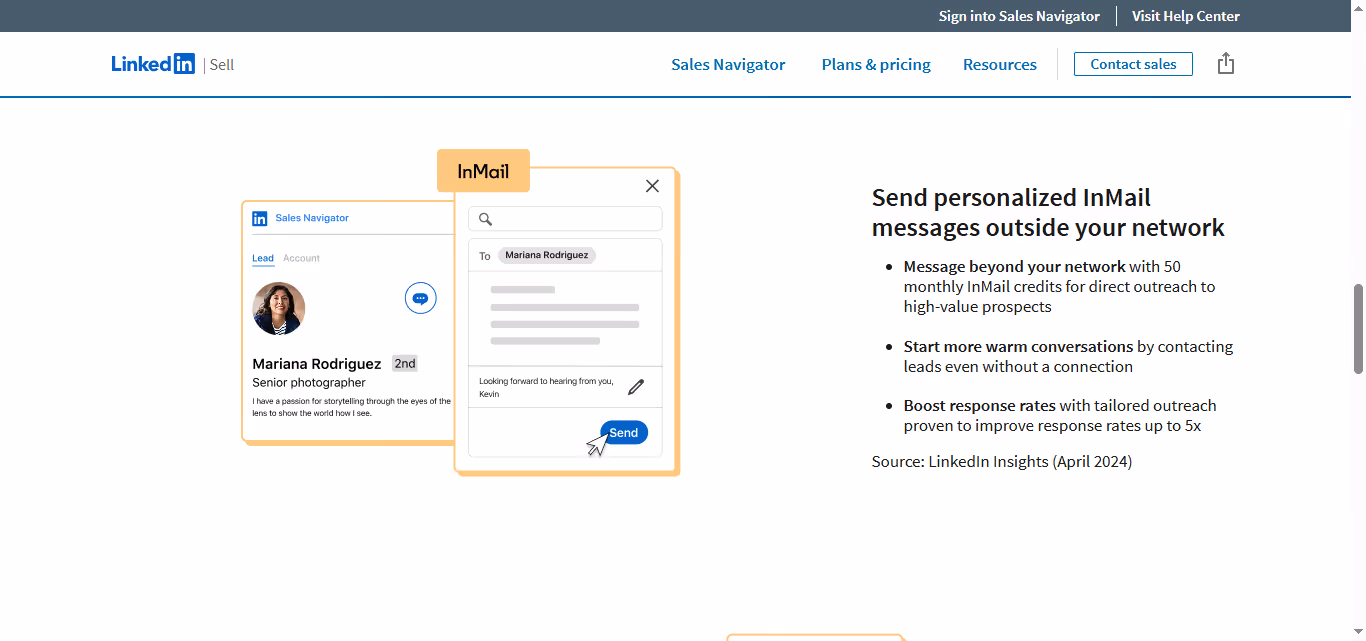Click the Message beyond your network bullet
This screenshot has width=1366, height=641.
click(x=1059, y=287)
